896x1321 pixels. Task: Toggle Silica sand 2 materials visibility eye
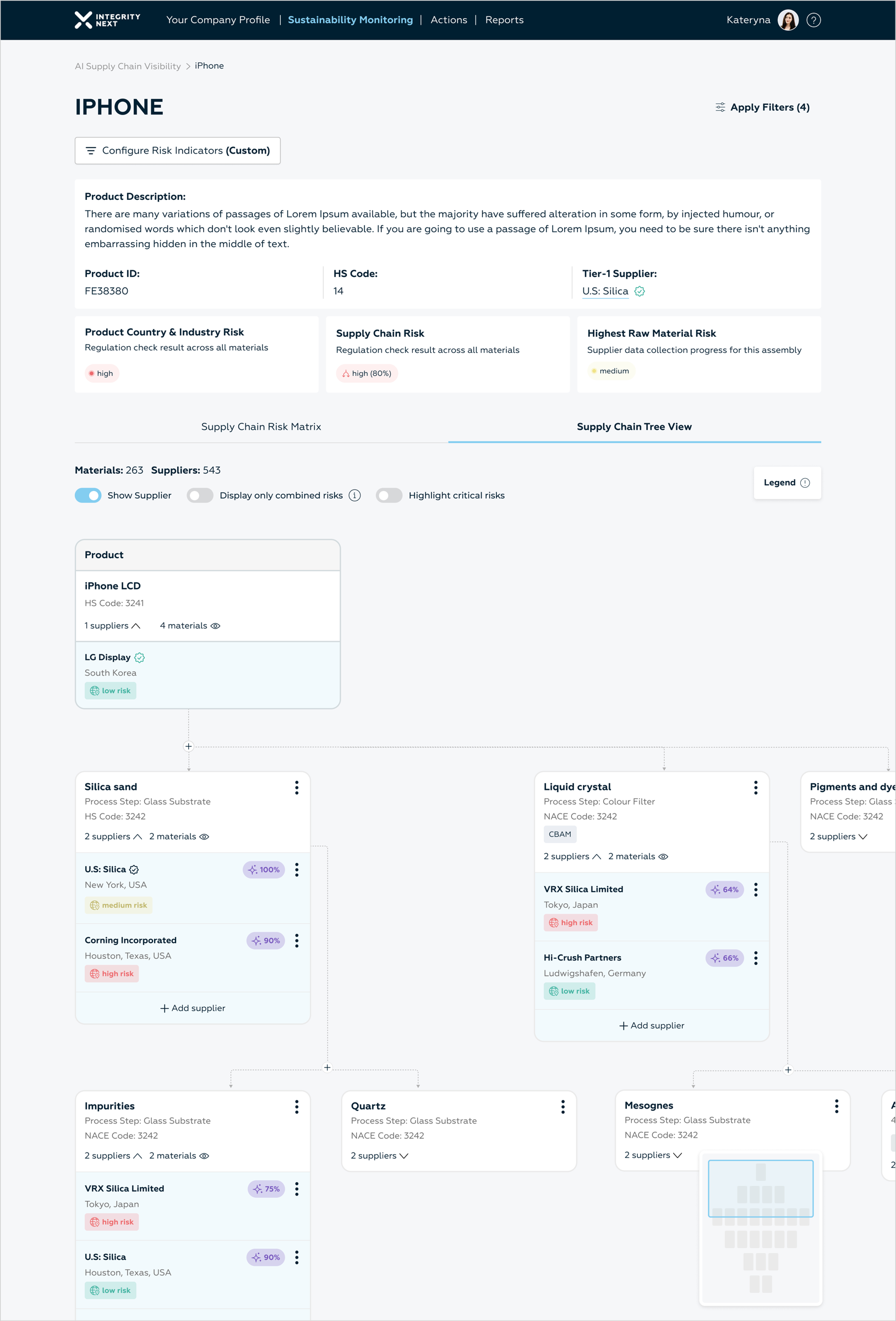204,836
